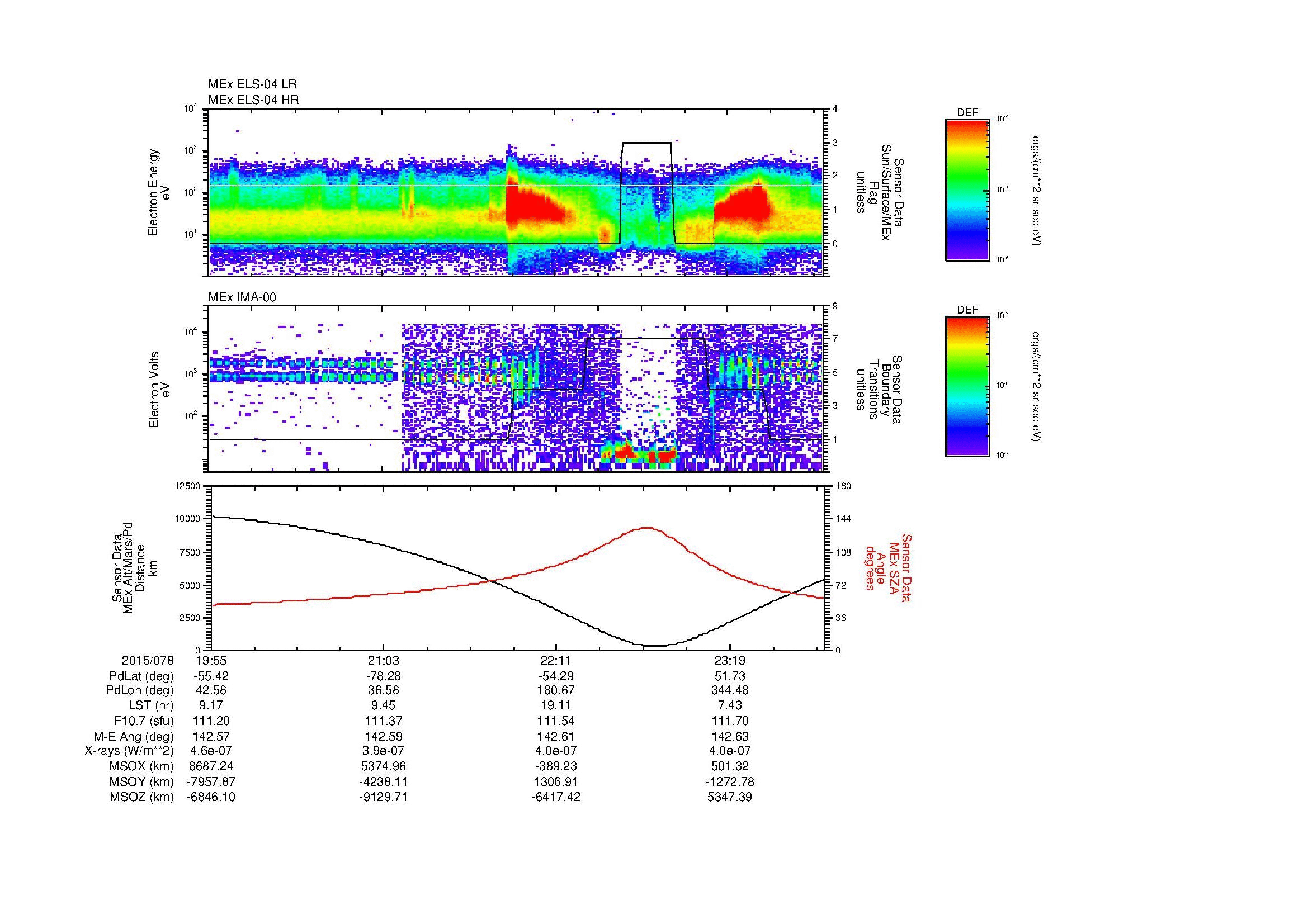Viewport: 1308px width, 924px height.
Task: Select the 'M-E Ang (deg)' row label
Action: point(134,736)
